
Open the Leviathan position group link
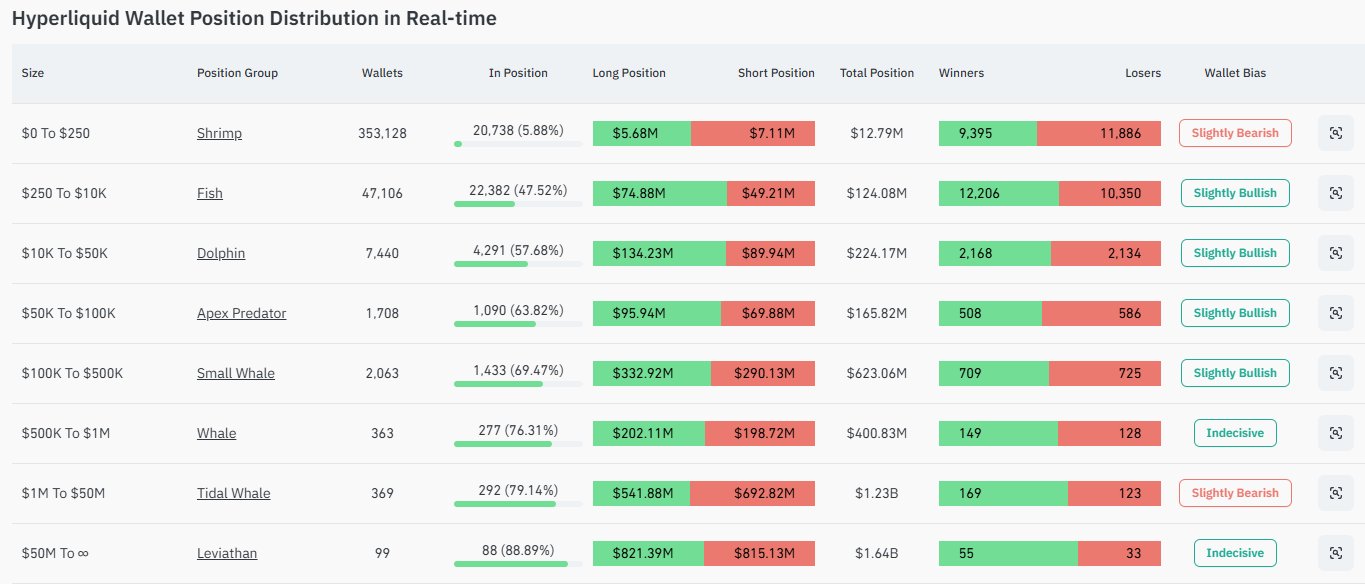[x=227, y=553]
